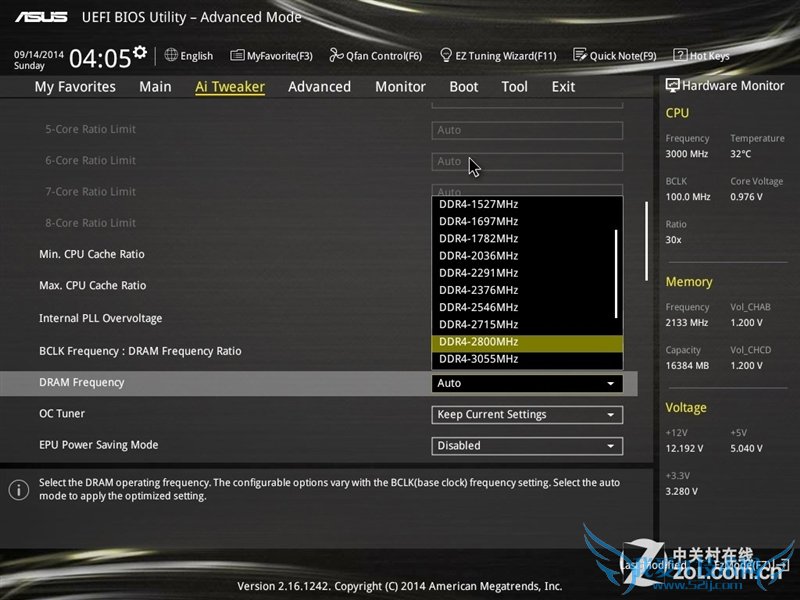Screen dimensions: 800x600
Task: Go to the Advanced tab
Action: click(319, 87)
